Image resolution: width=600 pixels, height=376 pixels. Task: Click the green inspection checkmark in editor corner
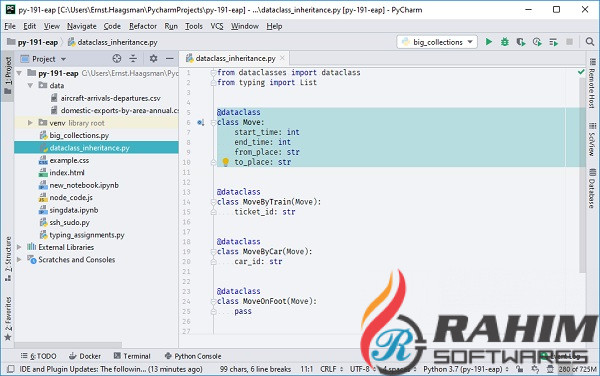[x=581, y=72]
